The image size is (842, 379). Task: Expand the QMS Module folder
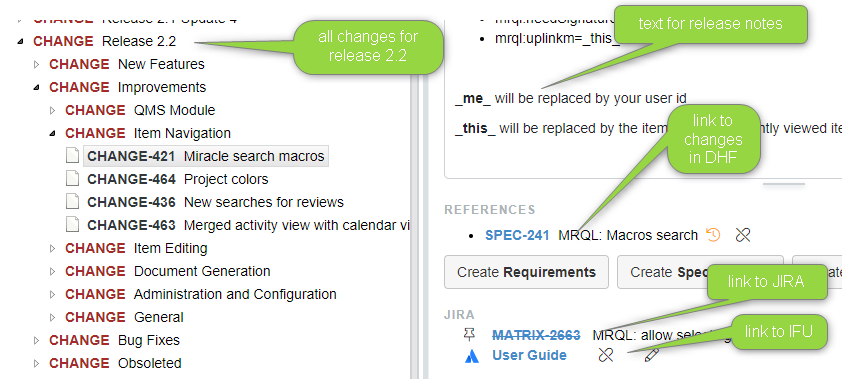pyautogui.click(x=53, y=111)
